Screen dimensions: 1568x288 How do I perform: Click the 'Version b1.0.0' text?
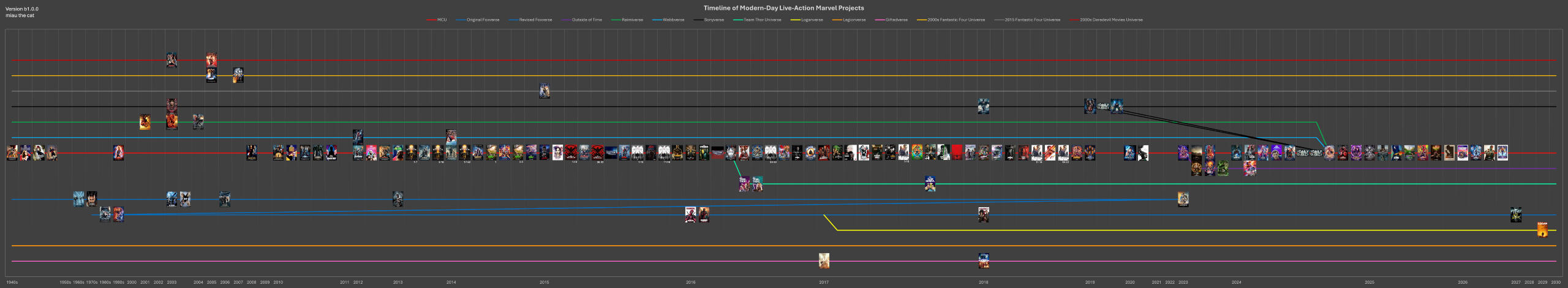[22, 9]
